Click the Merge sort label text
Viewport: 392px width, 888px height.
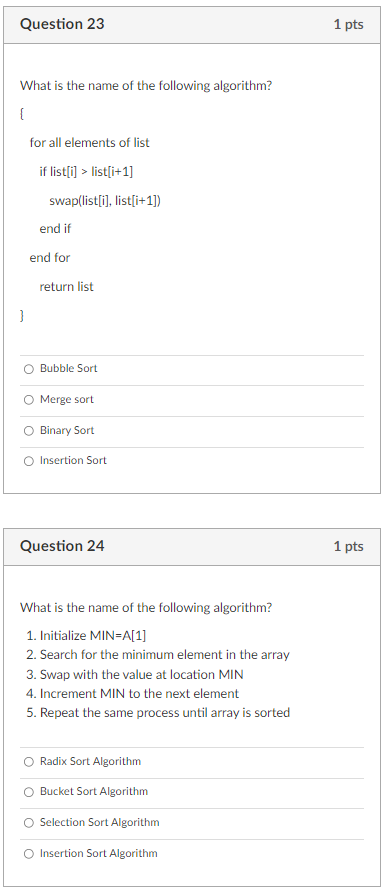[67, 400]
